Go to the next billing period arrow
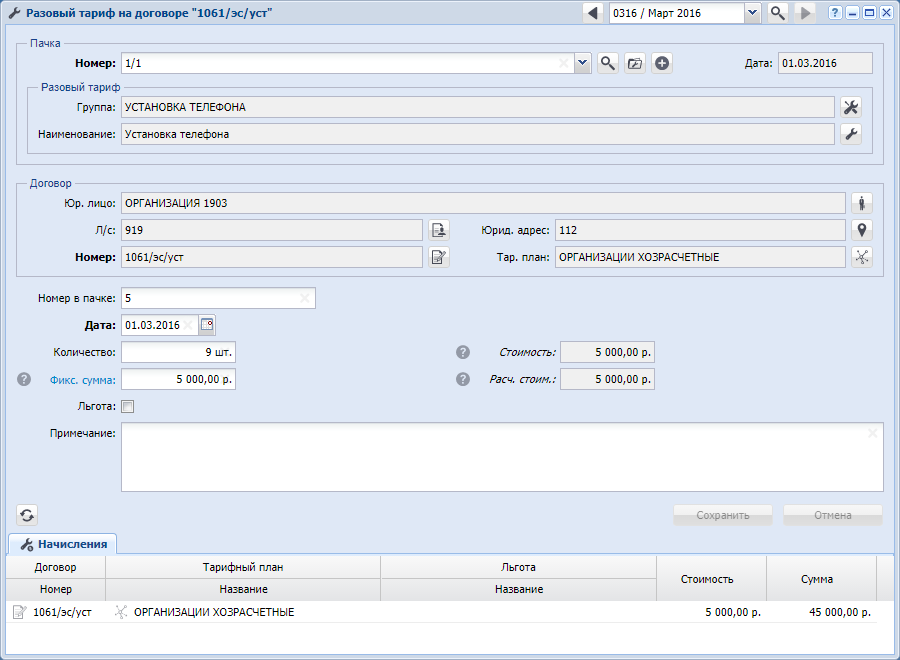Viewport: 900px width, 660px height. [805, 13]
